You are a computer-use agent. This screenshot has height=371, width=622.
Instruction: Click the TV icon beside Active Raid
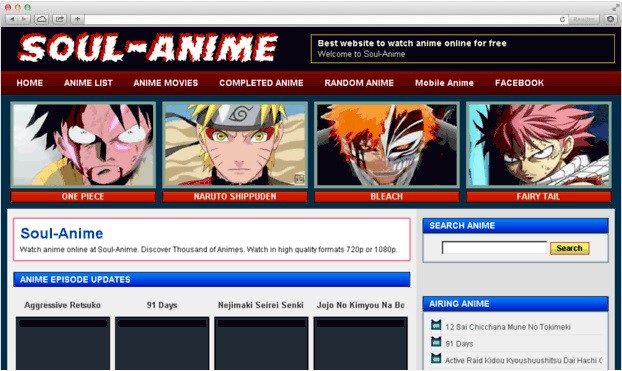click(x=436, y=359)
